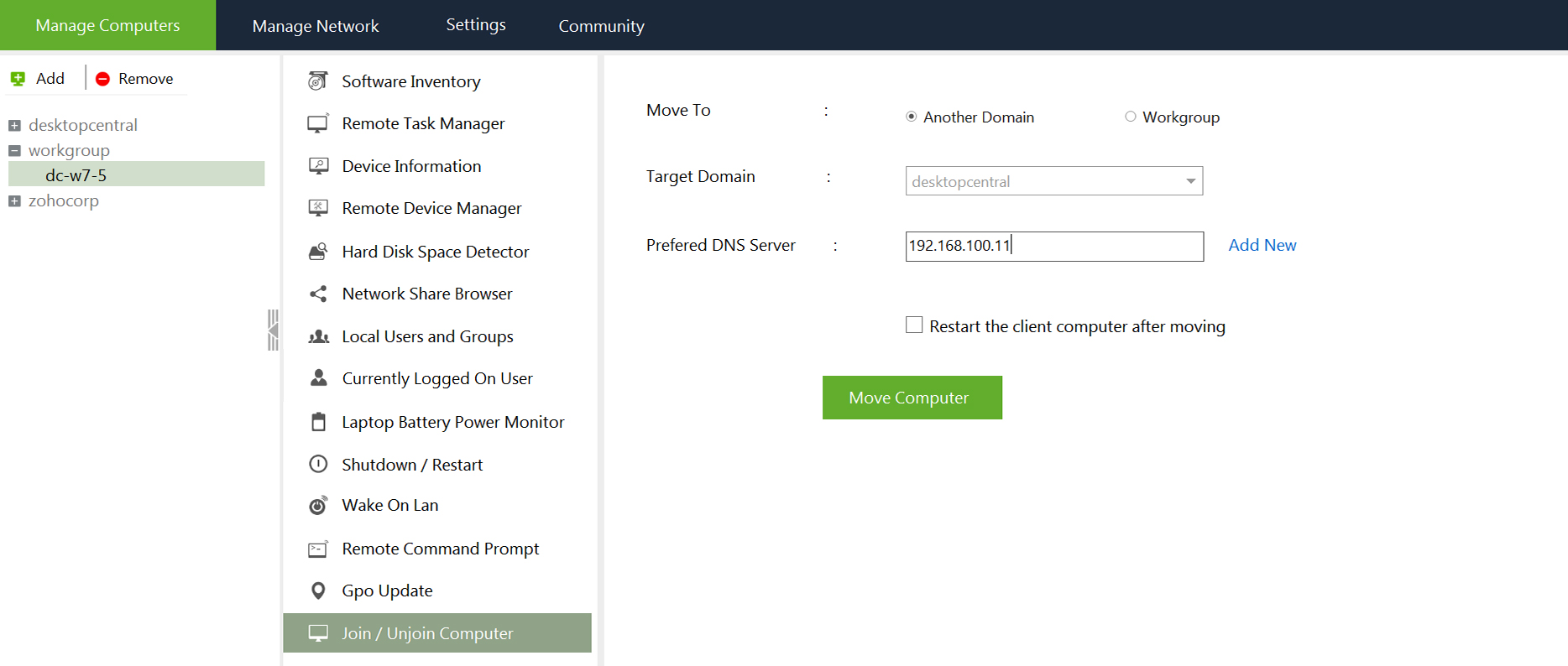This screenshot has height=666, width=1568.
Task: Click the Shutdown / Restart power icon
Action: [318, 464]
